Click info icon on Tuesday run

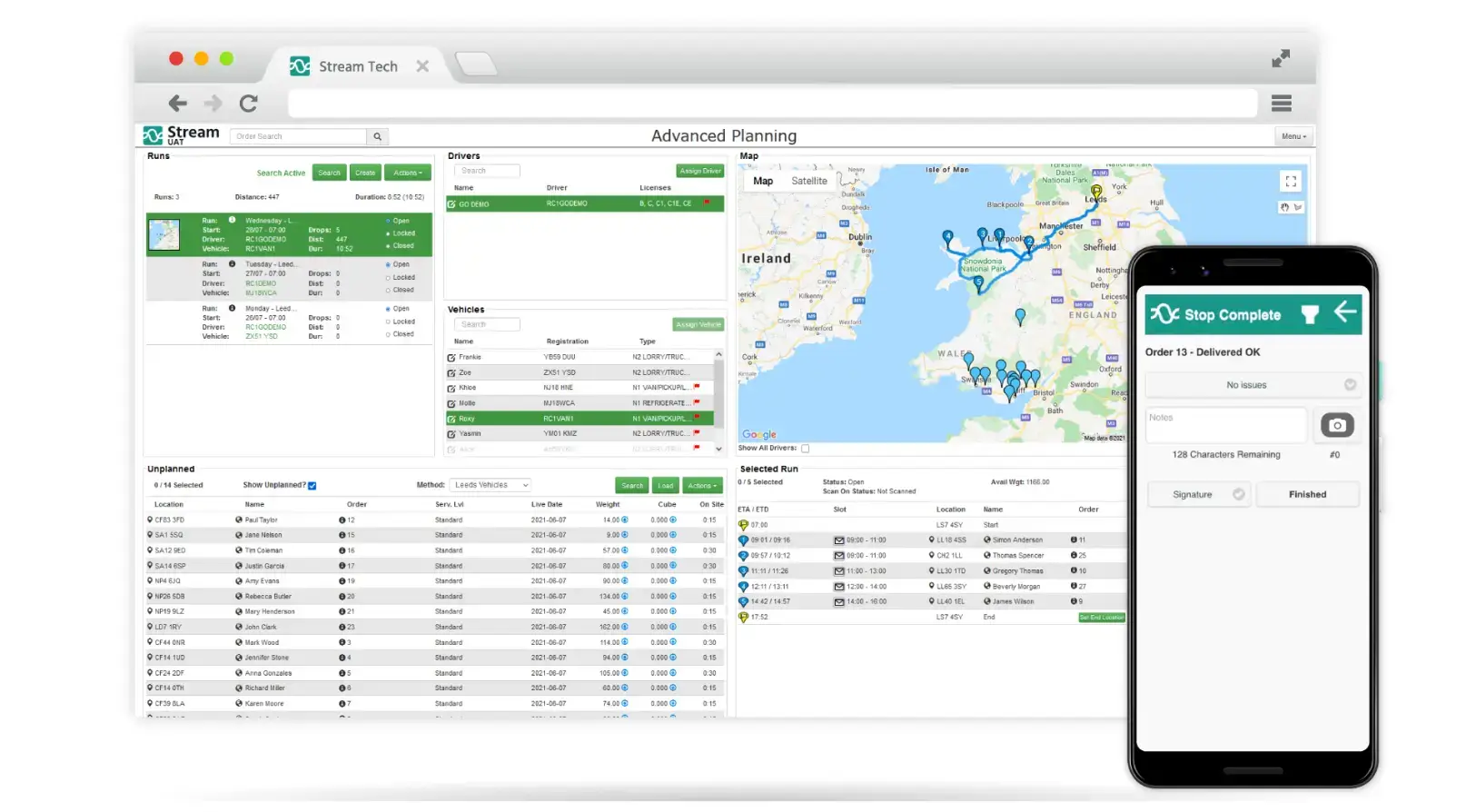pyautogui.click(x=233, y=264)
